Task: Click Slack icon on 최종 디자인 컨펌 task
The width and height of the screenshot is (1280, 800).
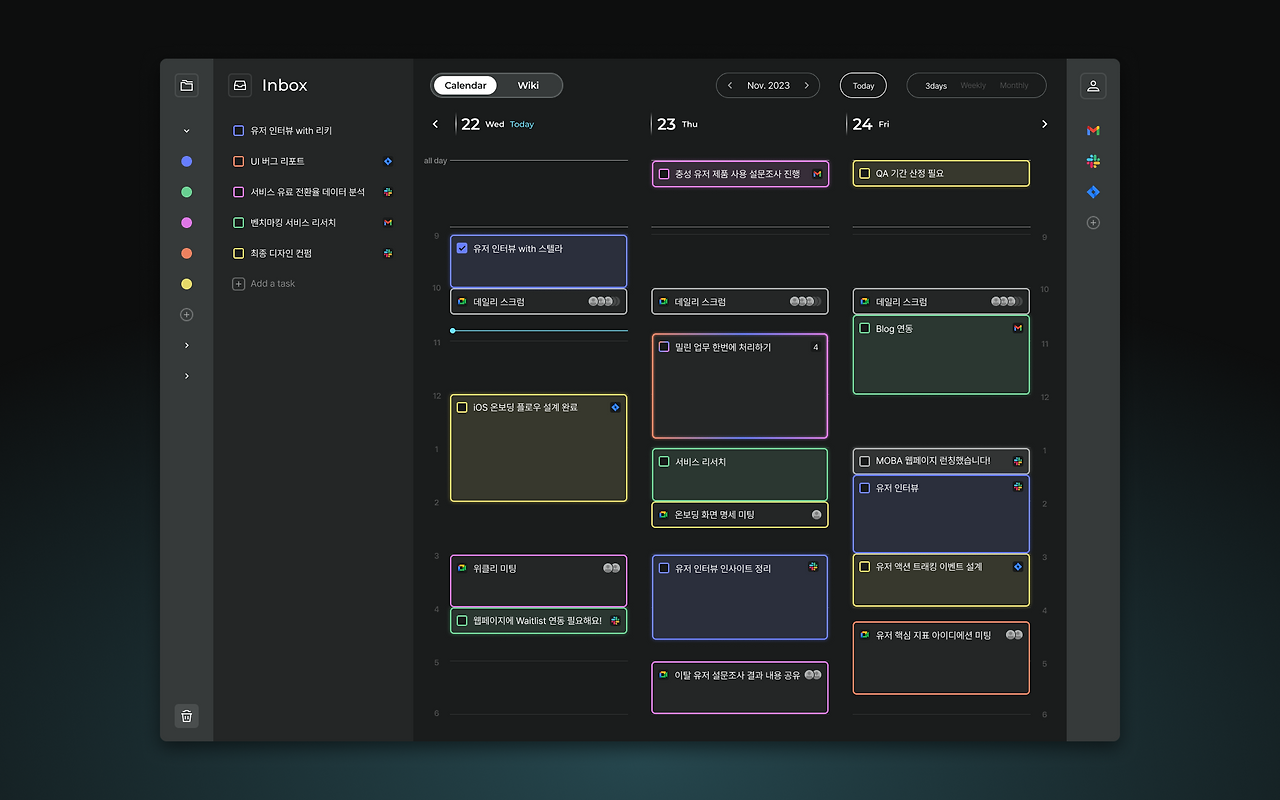Action: pos(388,253)
